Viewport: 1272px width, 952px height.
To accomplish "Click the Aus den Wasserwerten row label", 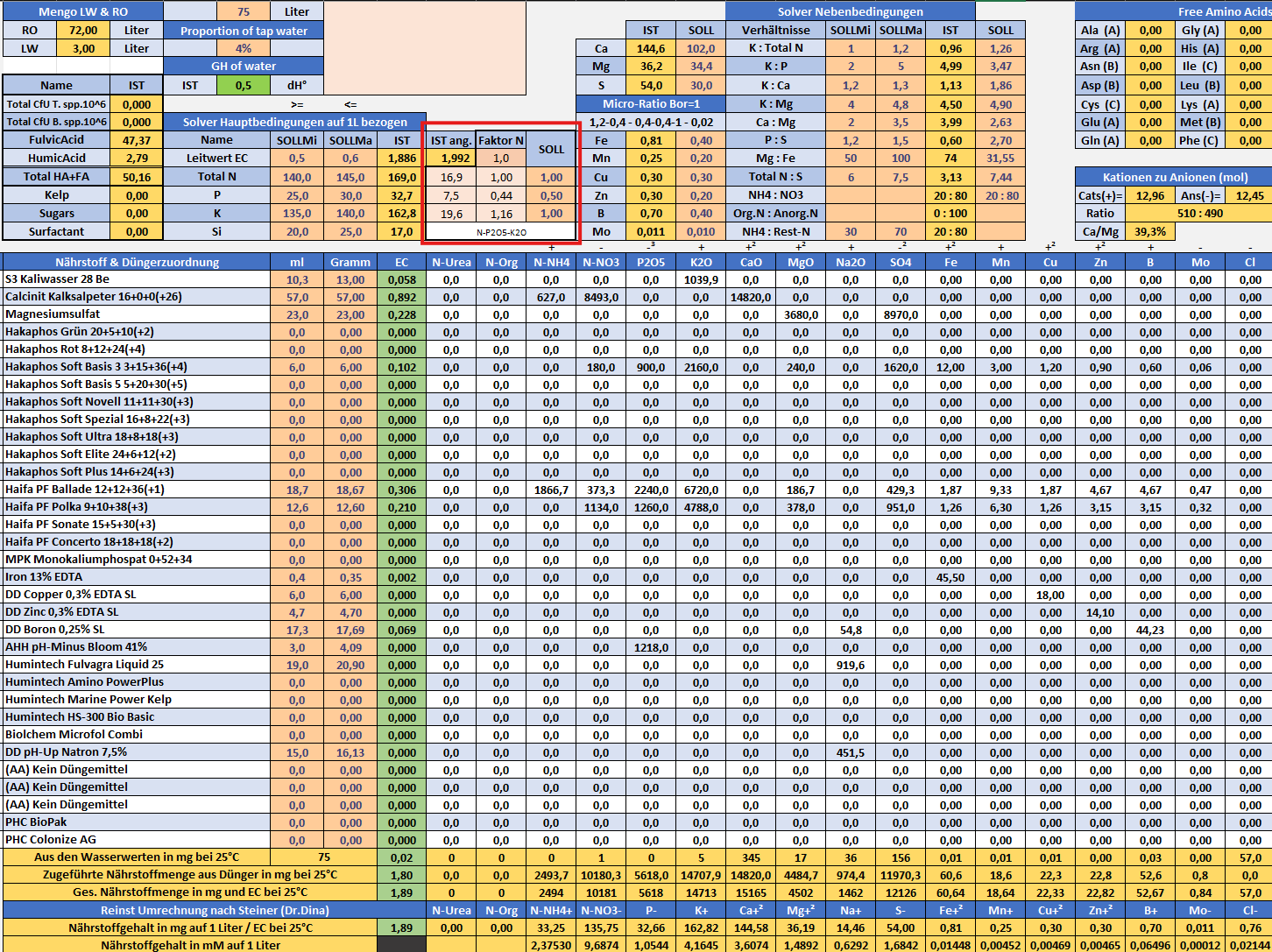I will coord(137,857).
